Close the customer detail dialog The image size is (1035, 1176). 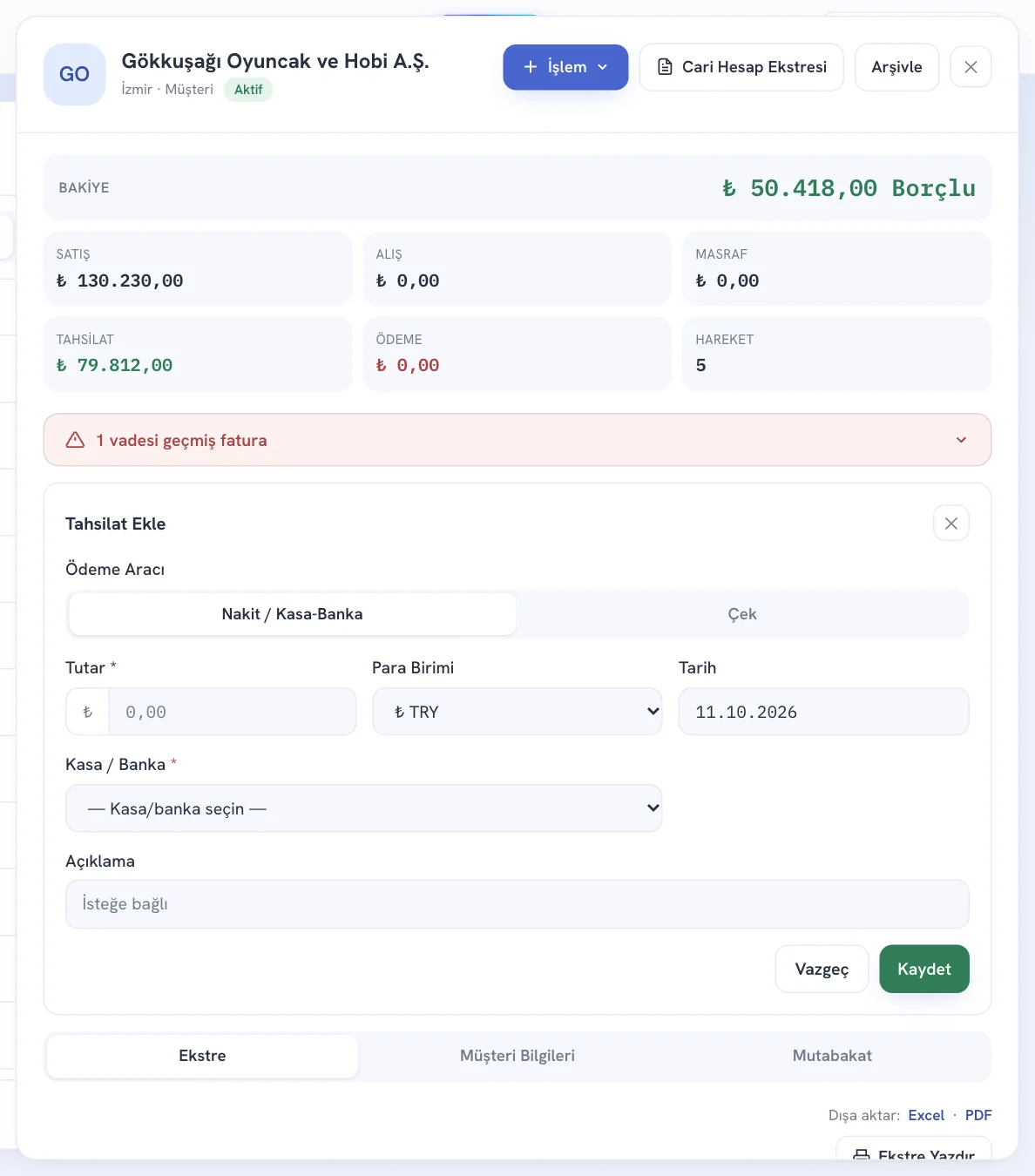point(971,67)
